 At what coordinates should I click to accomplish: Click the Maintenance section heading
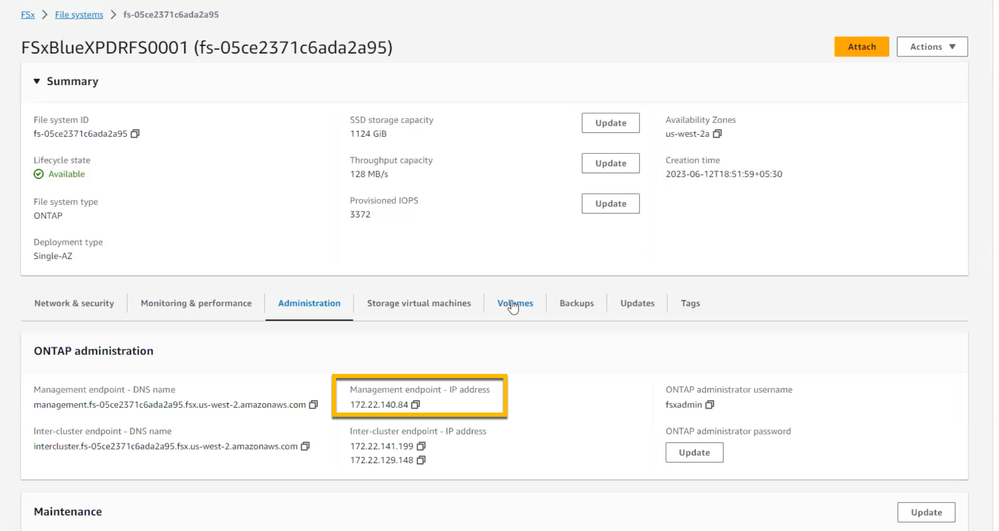[68, 512]
